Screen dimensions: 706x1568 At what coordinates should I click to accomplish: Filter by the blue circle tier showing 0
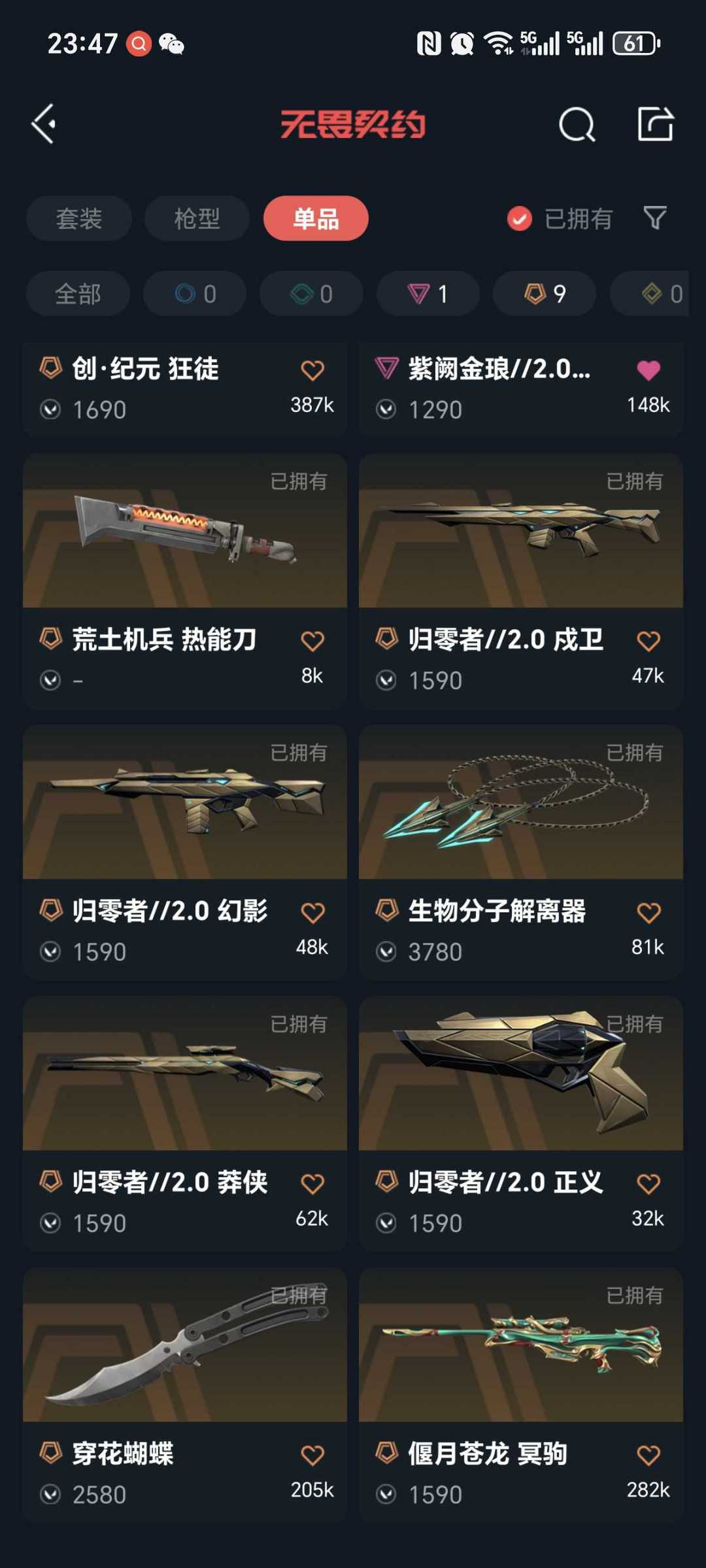tap(195, 294)
